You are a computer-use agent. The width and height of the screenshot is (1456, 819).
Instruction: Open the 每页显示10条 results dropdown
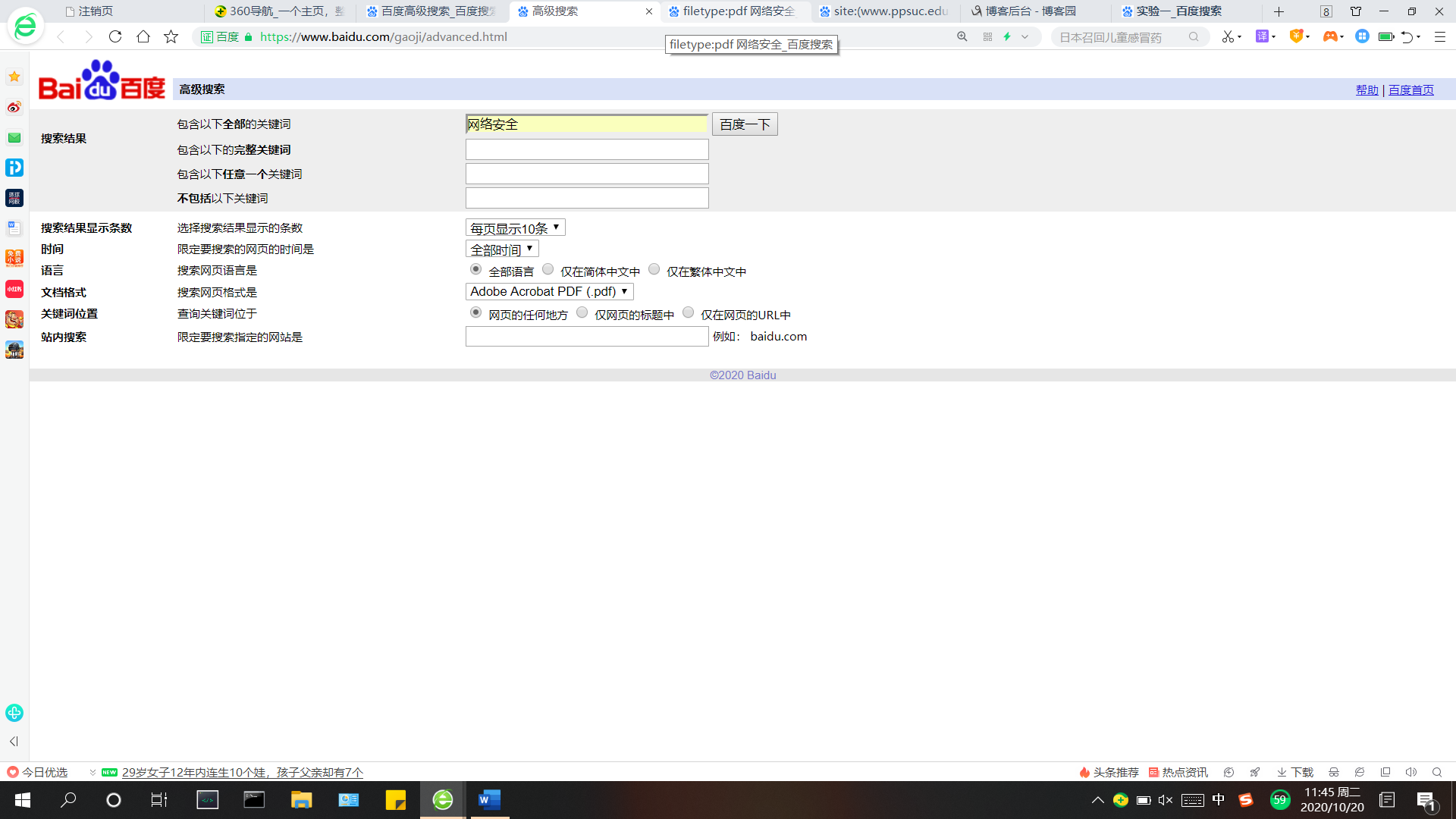point(515,228)
